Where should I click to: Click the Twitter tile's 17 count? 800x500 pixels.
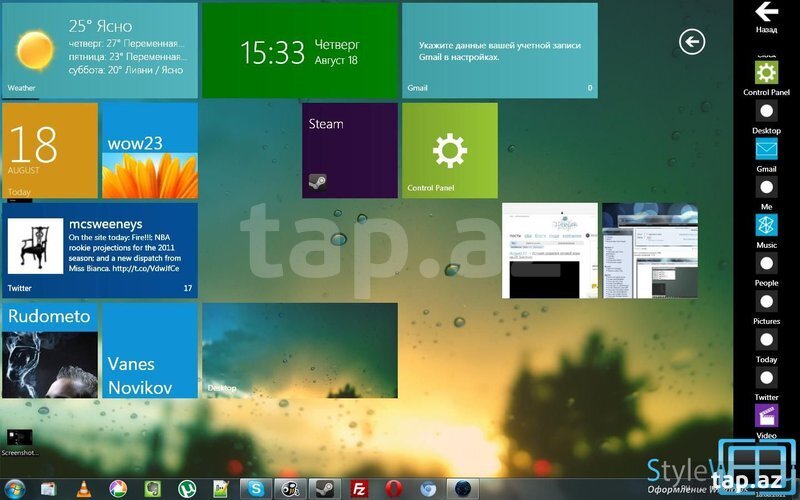(x=188, y=288)
